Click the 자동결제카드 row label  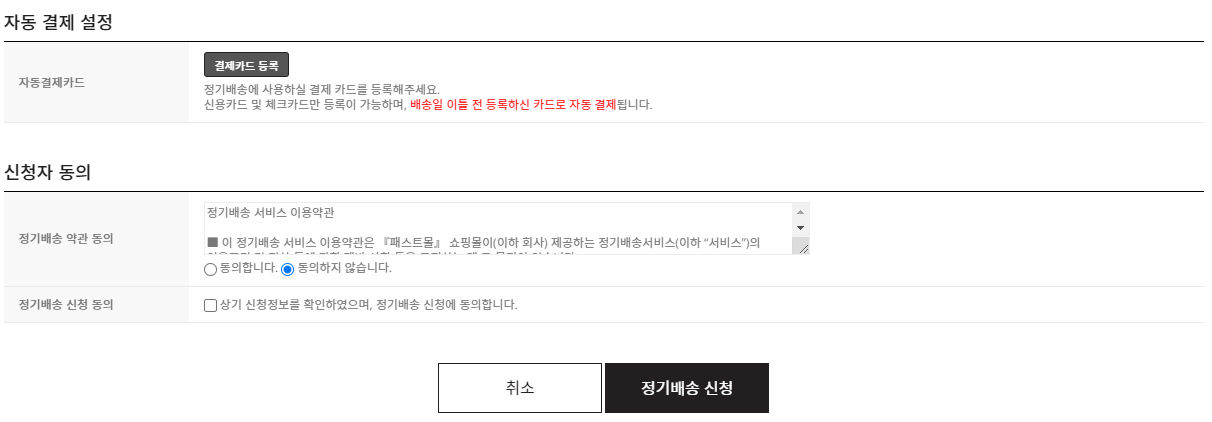click(52, 82)
